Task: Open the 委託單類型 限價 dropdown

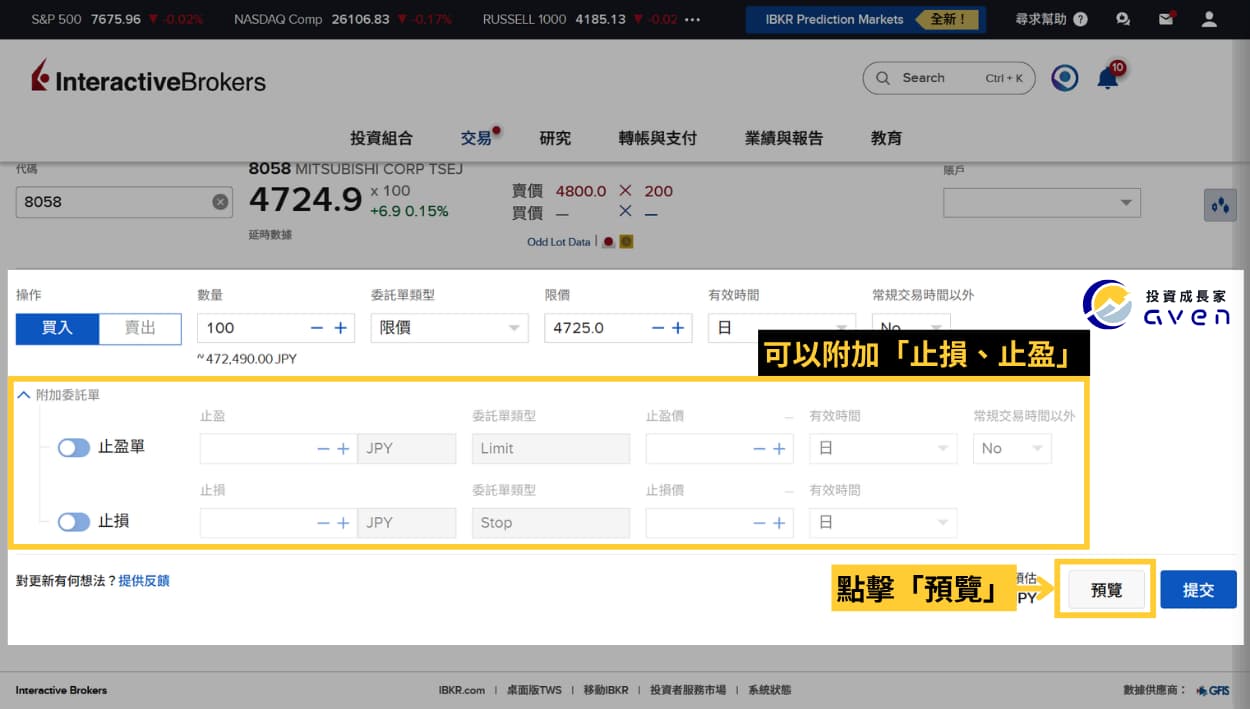Action: [449, 328]
